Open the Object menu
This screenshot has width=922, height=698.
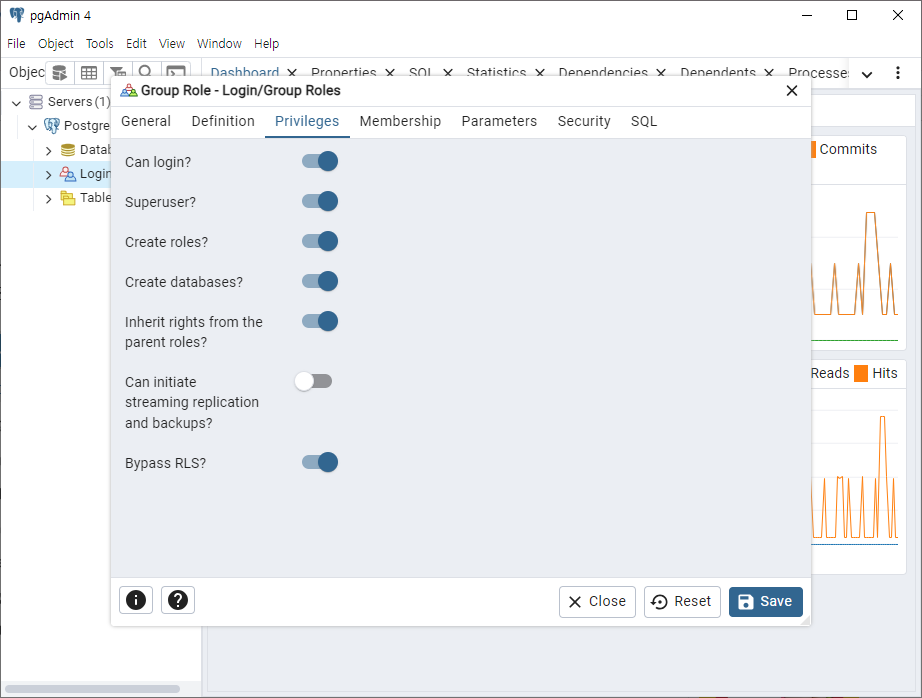(56, 44)
